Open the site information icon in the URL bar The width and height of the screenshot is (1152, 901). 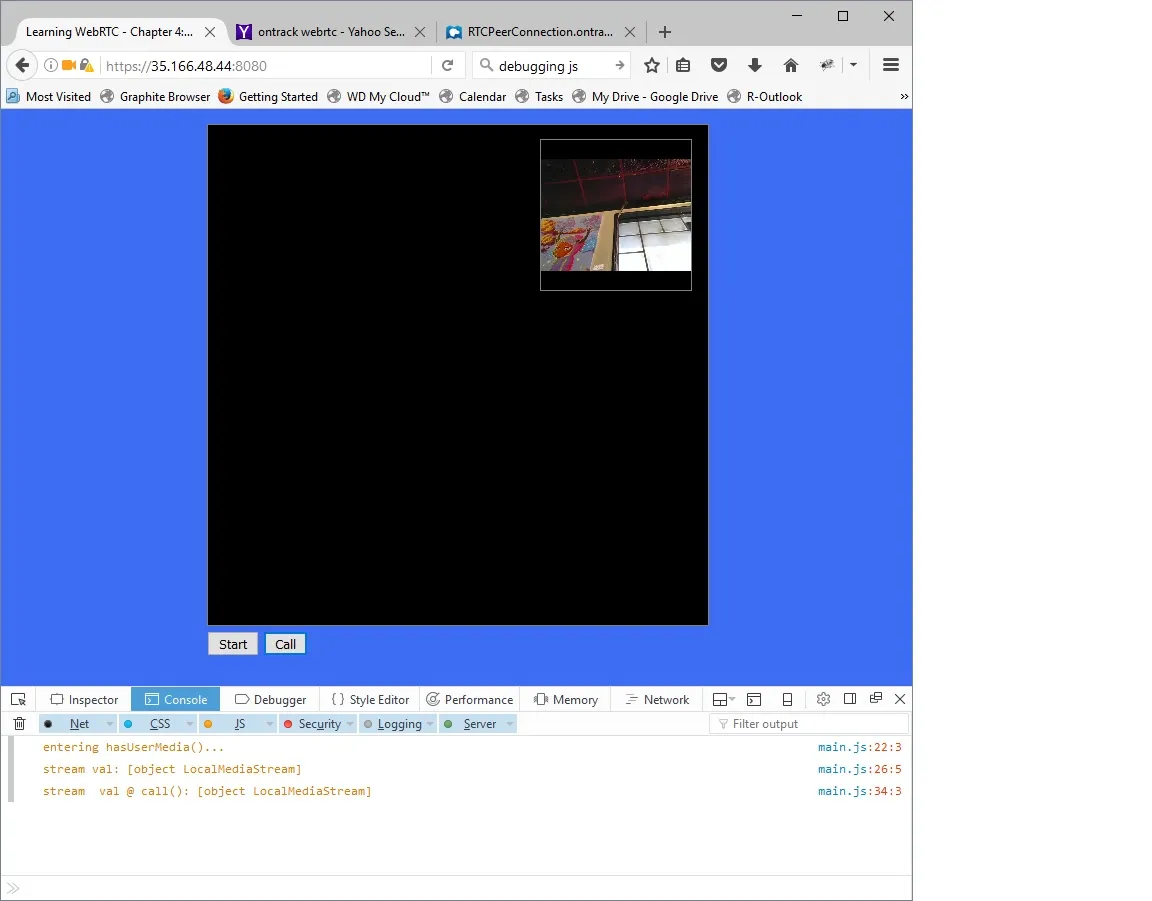pos(51,65)
